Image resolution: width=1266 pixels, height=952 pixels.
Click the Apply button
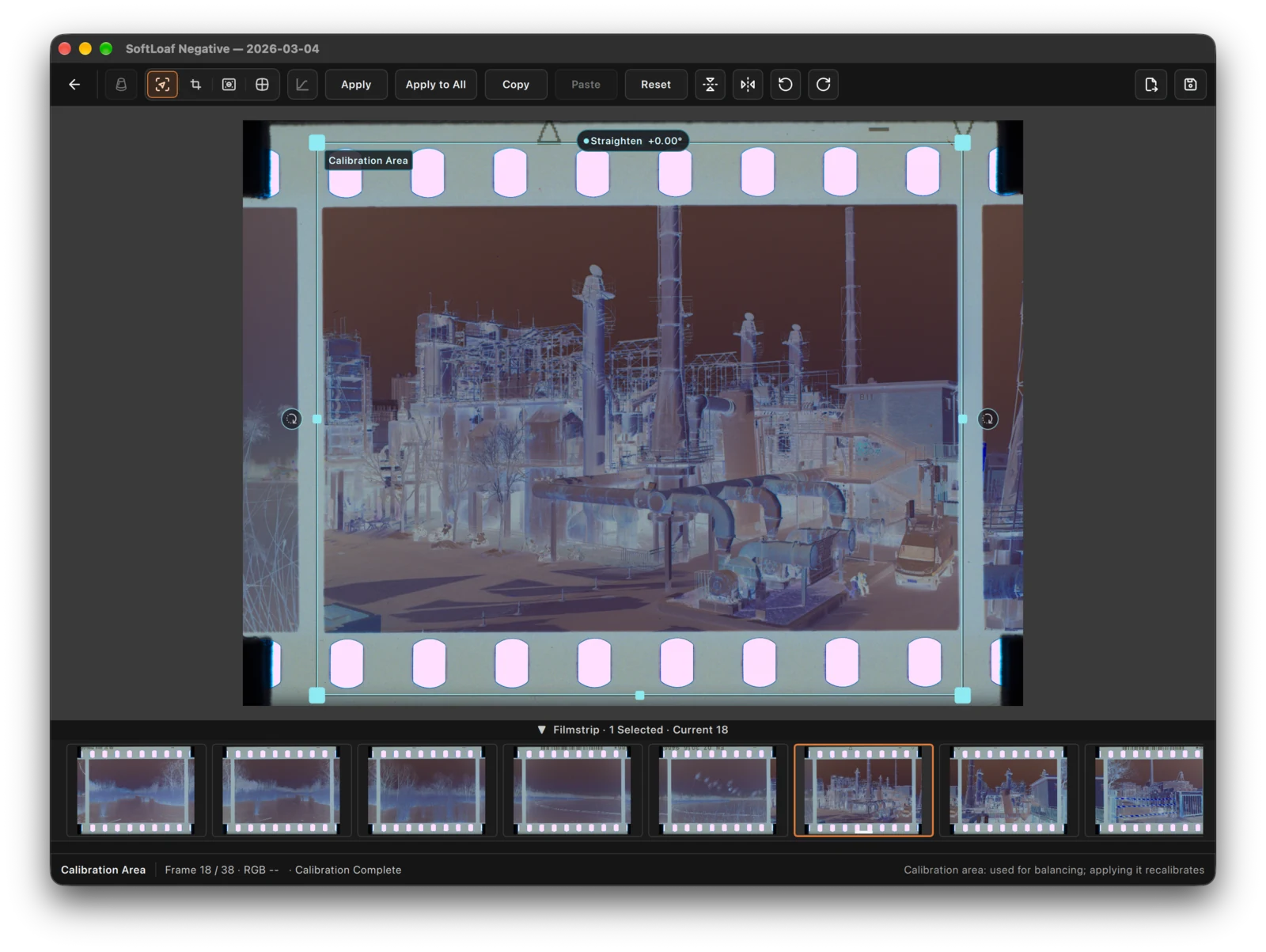coord(356,85)
